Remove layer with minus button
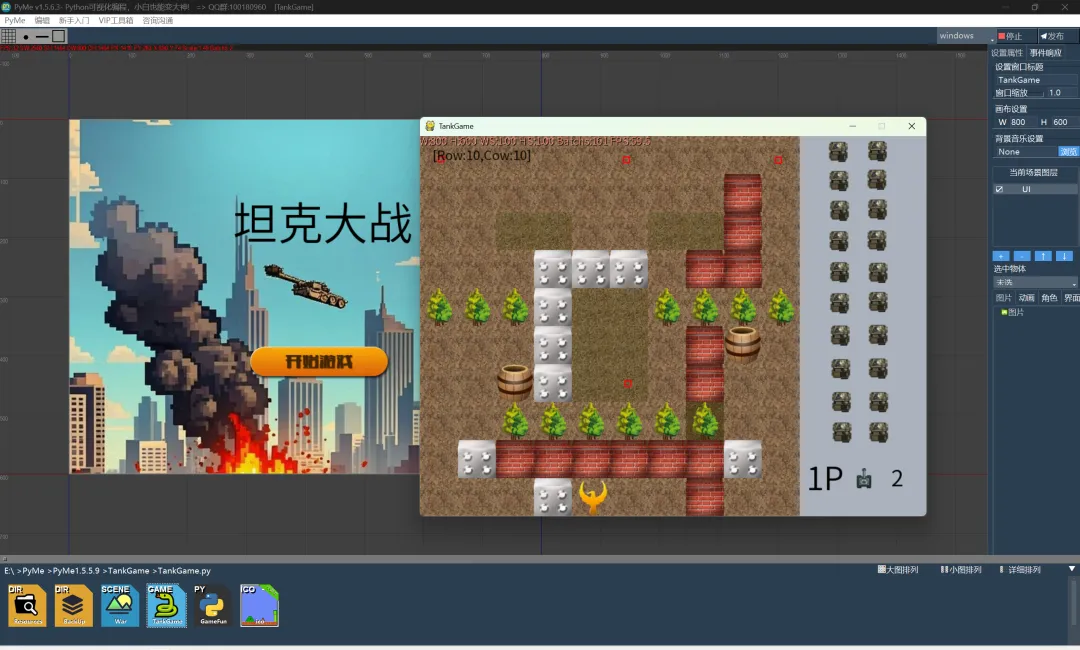The height and width of the screenshot is (650, 1080). click(x=1022, y=256)
